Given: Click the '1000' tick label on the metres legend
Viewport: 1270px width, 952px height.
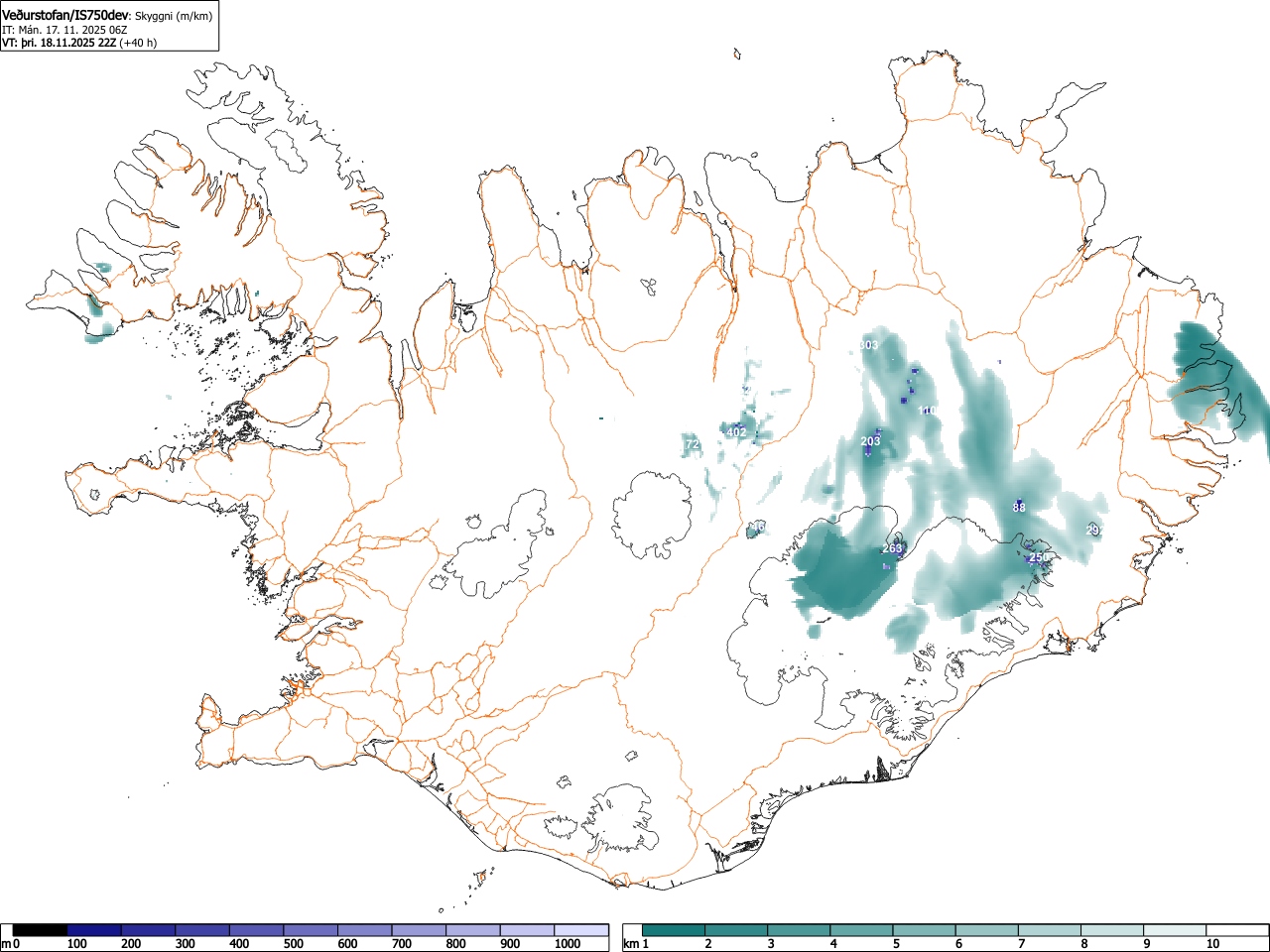Looking at the screenshot, I should (x=568, y=944).
